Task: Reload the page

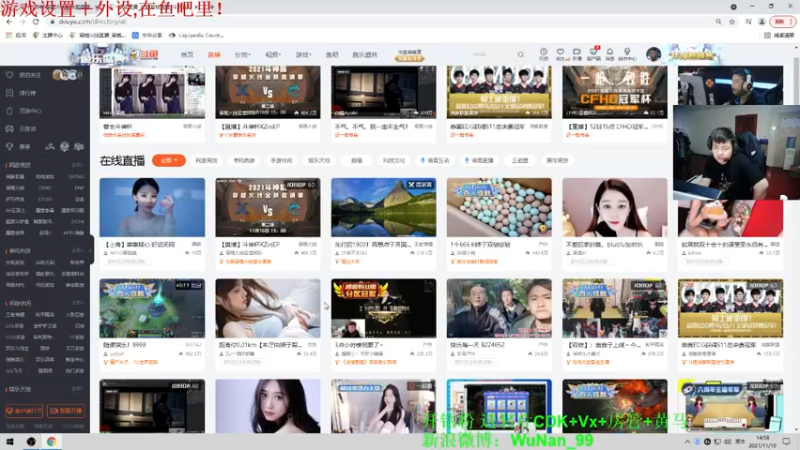Action: (36, 21)
